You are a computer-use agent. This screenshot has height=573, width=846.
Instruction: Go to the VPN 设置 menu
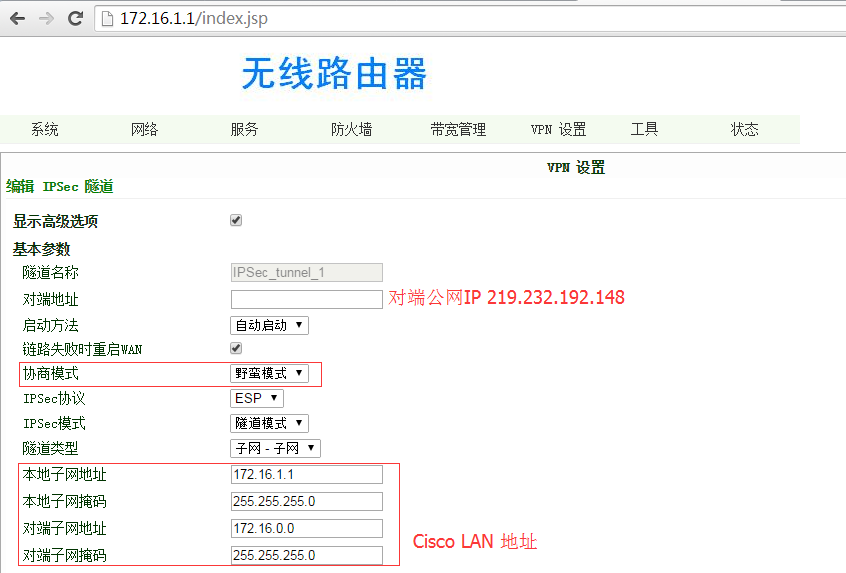[x=558, y=129]
